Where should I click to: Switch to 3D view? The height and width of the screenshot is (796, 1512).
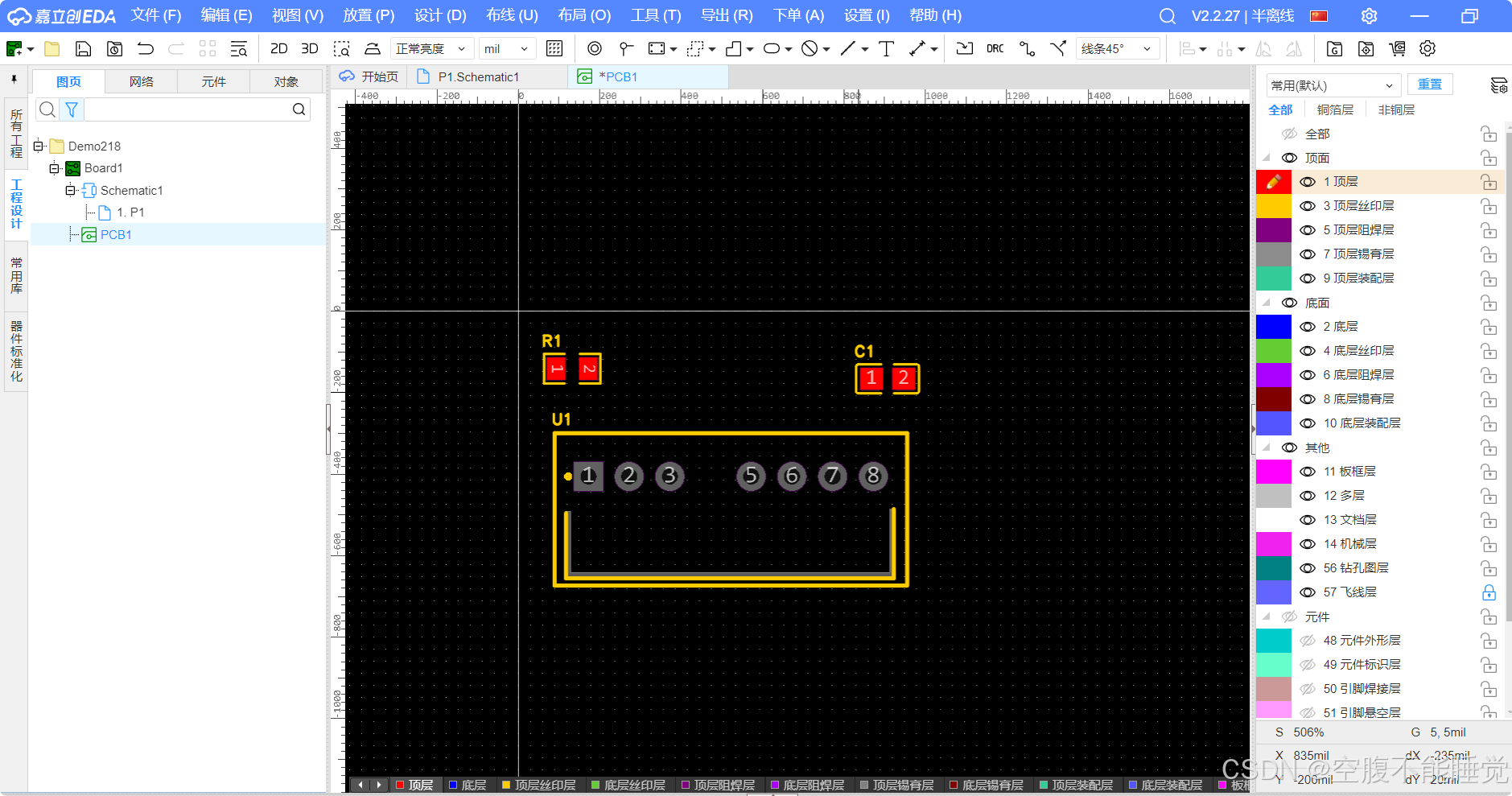(x=309, y=49)
